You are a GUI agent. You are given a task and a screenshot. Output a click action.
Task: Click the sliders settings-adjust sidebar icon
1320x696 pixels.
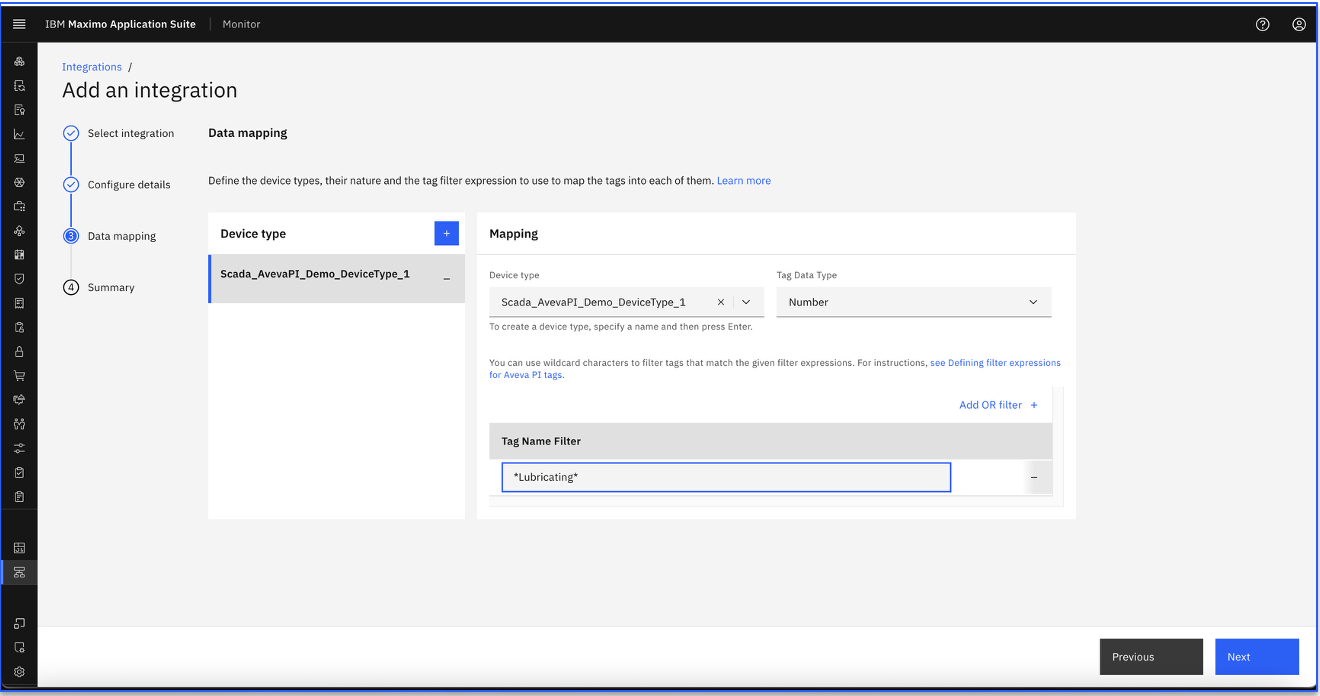coord(19,448)
